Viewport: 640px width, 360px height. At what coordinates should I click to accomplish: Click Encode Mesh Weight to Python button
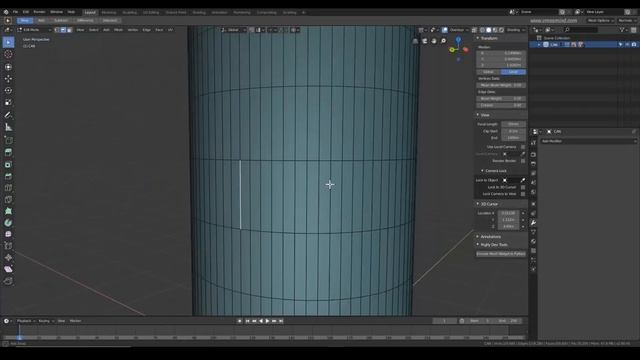tap(501, 254)
